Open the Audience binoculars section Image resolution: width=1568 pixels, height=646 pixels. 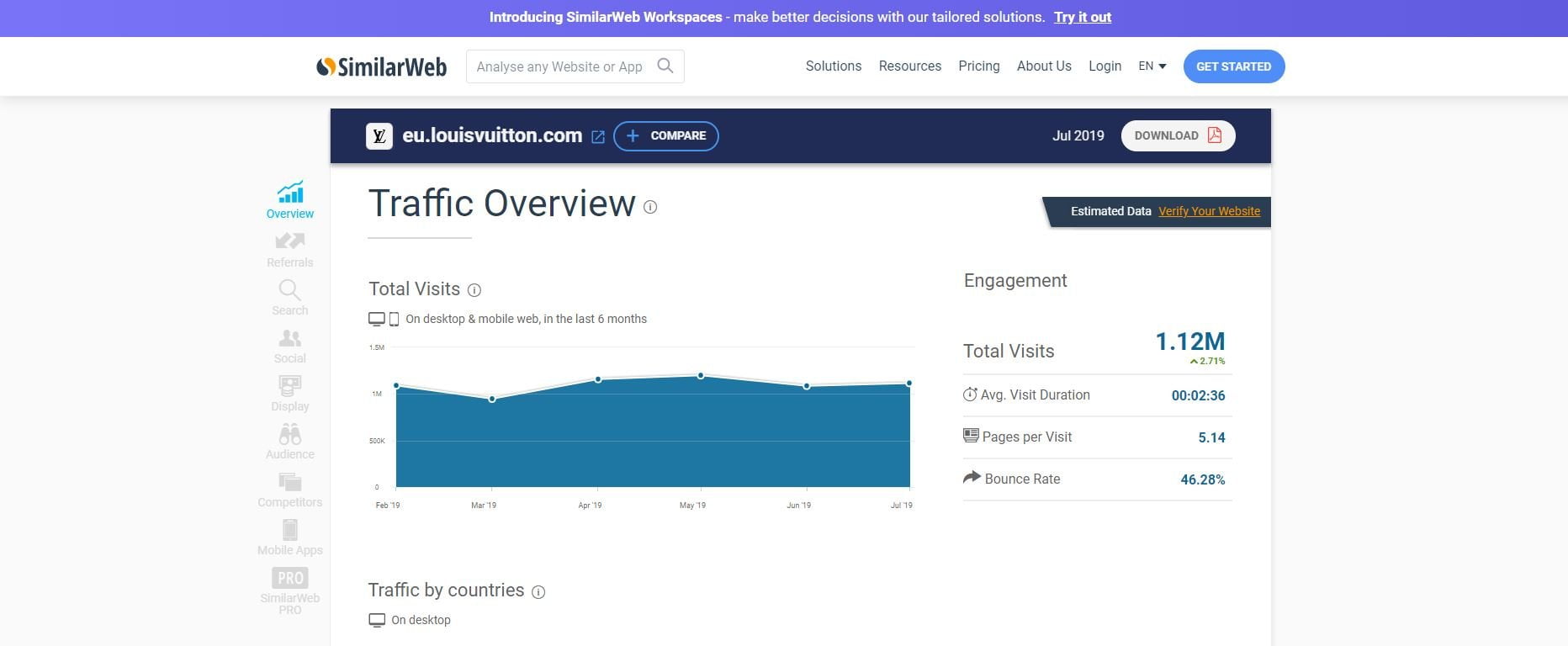click(x=290, y=442)
